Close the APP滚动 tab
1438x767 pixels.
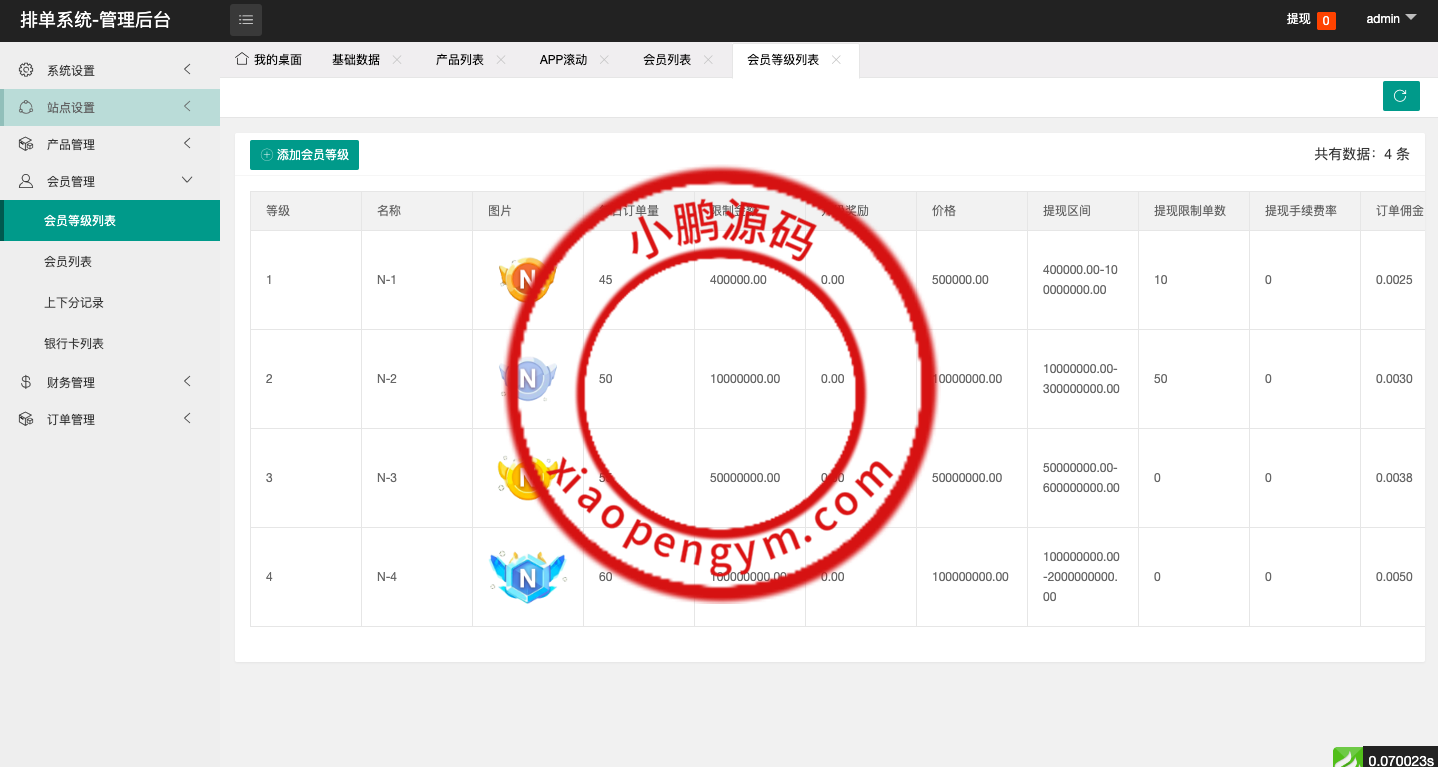click(604, 60)
